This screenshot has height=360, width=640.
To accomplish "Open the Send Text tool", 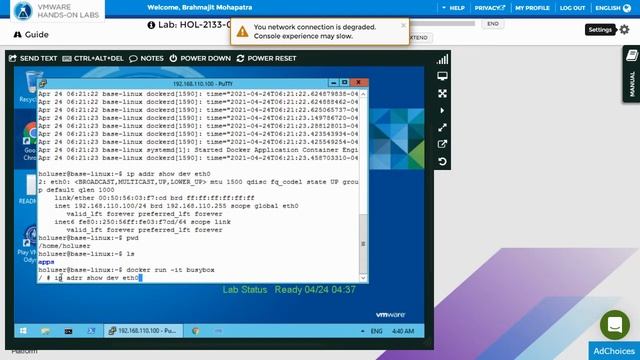I will 33,58.
